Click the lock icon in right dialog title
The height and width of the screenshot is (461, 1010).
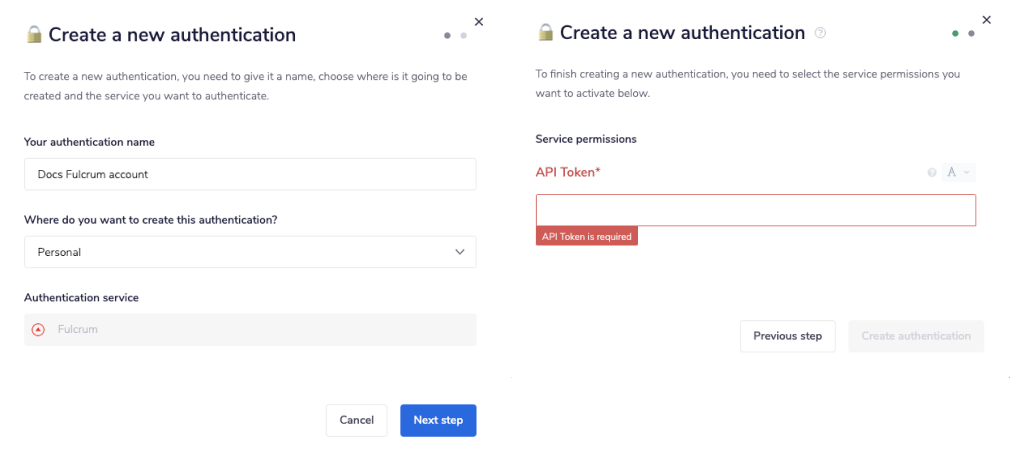(x=545, y=33)
